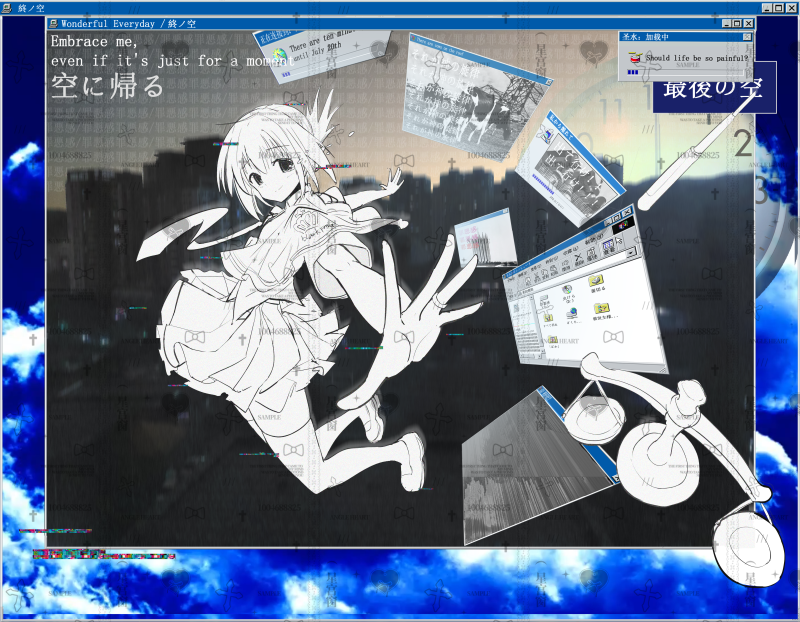Screen dimensions: 800x622
Task: Click the drum icon in the loading dialog
Action: click(635, 58)
